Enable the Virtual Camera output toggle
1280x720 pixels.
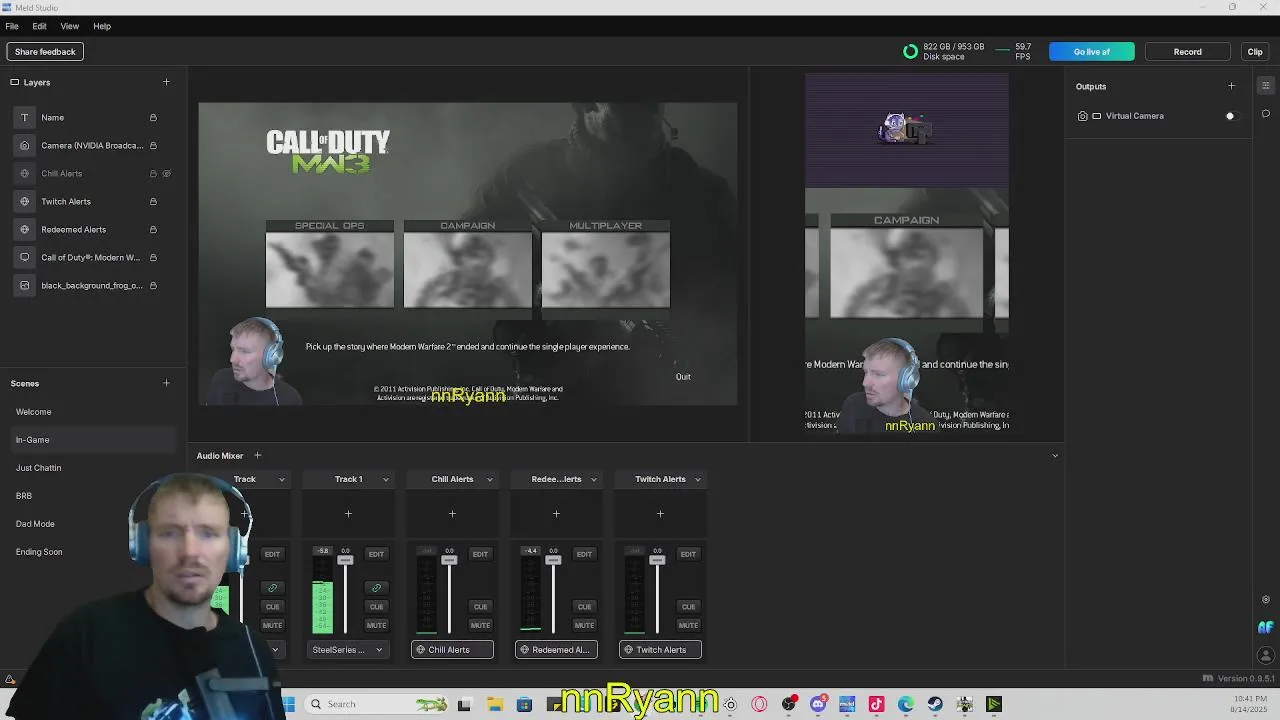click(x=1231, y=116)
